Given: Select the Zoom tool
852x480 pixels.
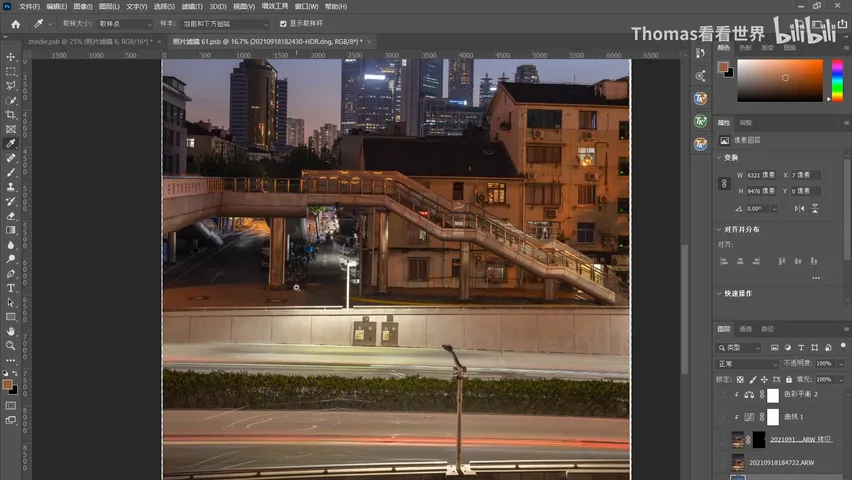Looking at the screenshot, I should pyautogui.click(x=11, y=345).
